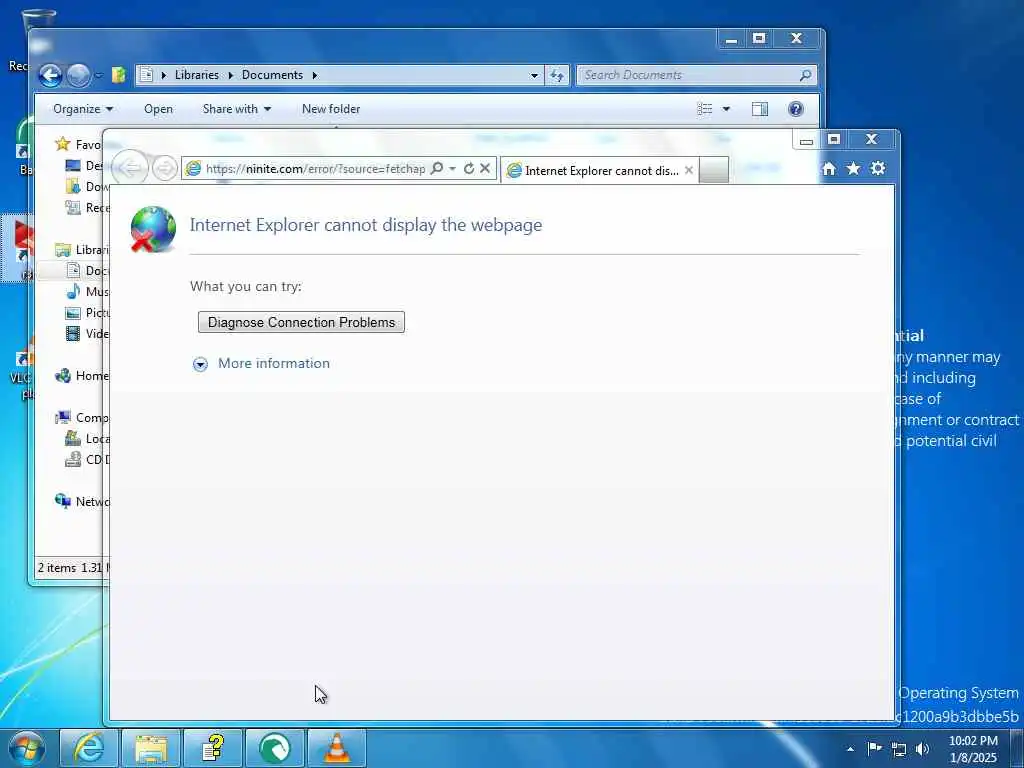Click Internet Explorer Forward button

[x=165, y=168]
